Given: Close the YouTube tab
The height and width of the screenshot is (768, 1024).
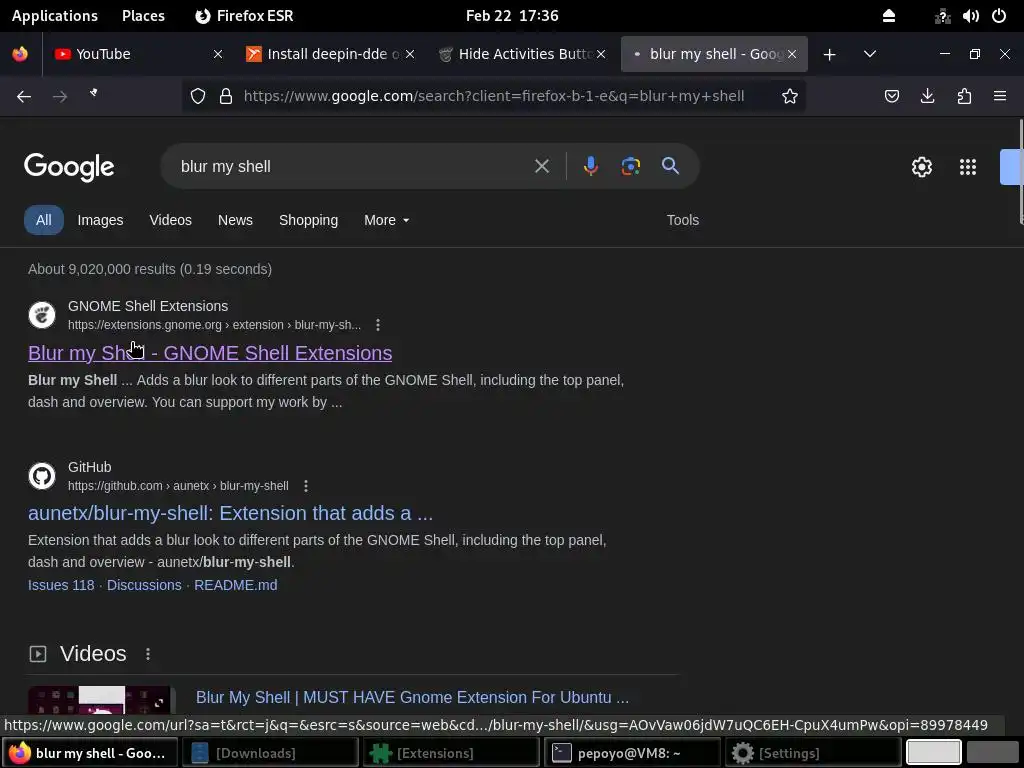Looking at the screenshot, I should point(218,54).
